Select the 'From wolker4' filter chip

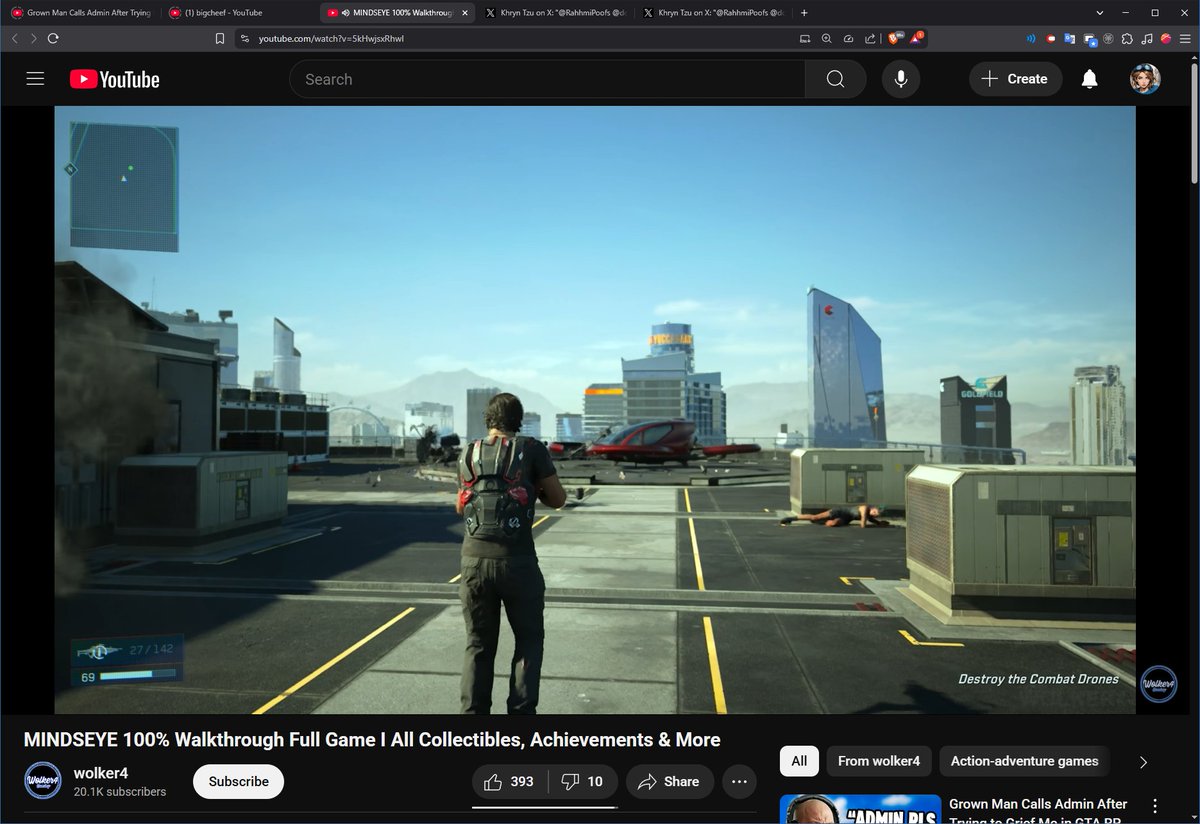coord(879,761)
